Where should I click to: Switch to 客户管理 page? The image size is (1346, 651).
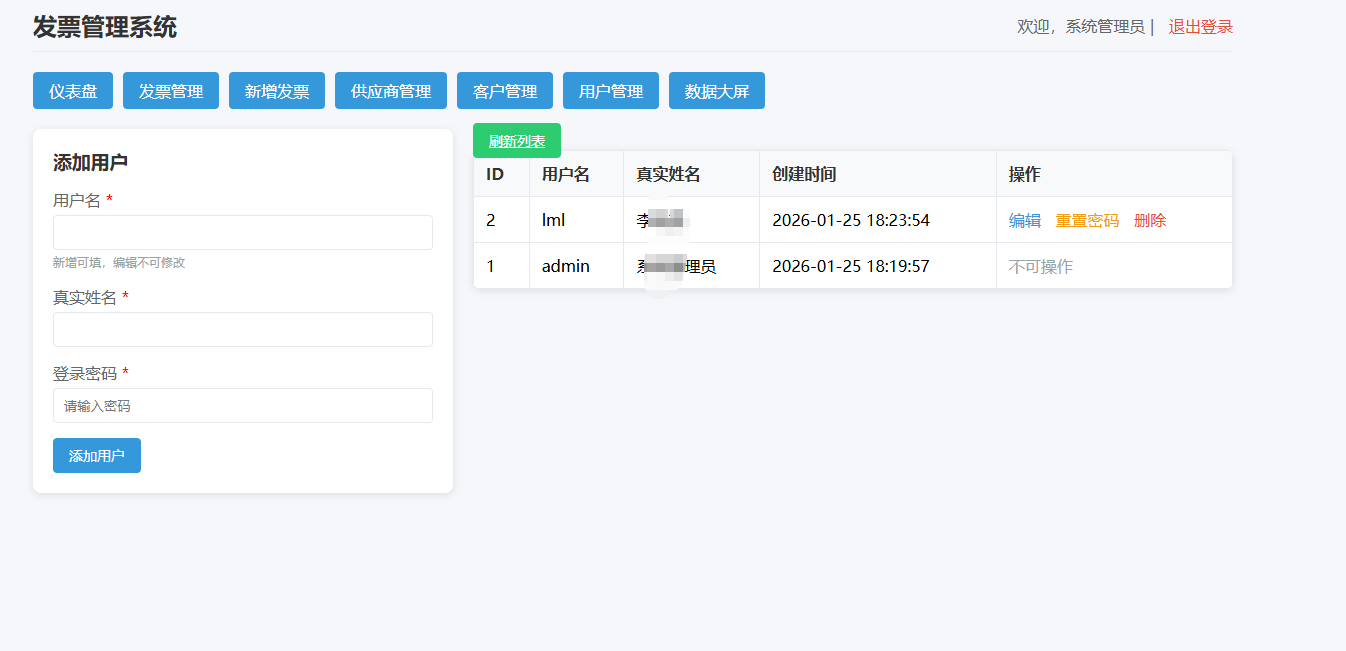point(505,91)
